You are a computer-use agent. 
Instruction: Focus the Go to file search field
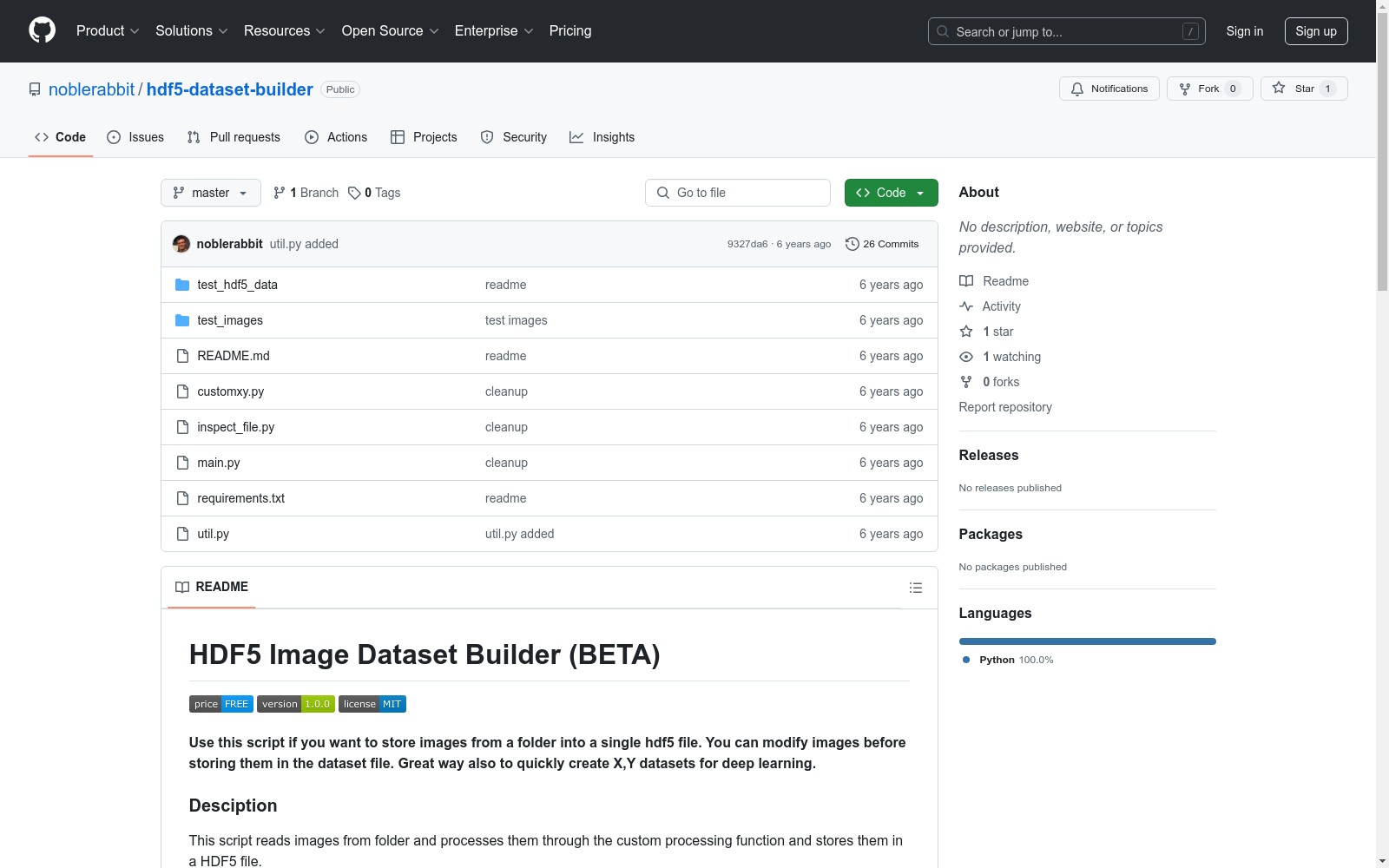pyautogui.click(x=738, y=193)
